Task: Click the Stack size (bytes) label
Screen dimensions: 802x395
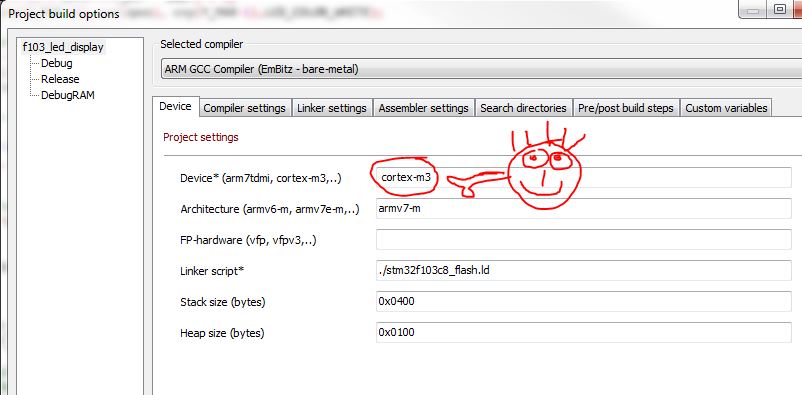Action: pyautogui.click(x=222, y=302)
